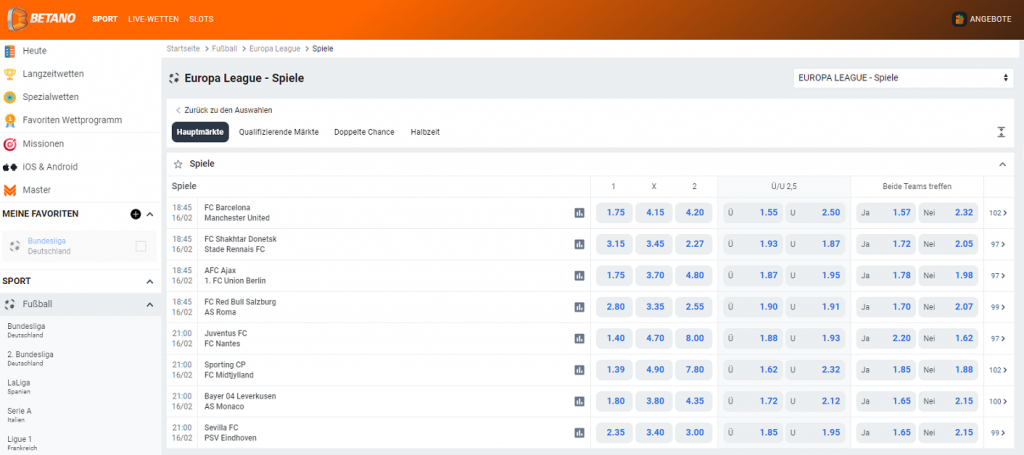Bet on Barcelona win at 1.75

coord(614,213)
